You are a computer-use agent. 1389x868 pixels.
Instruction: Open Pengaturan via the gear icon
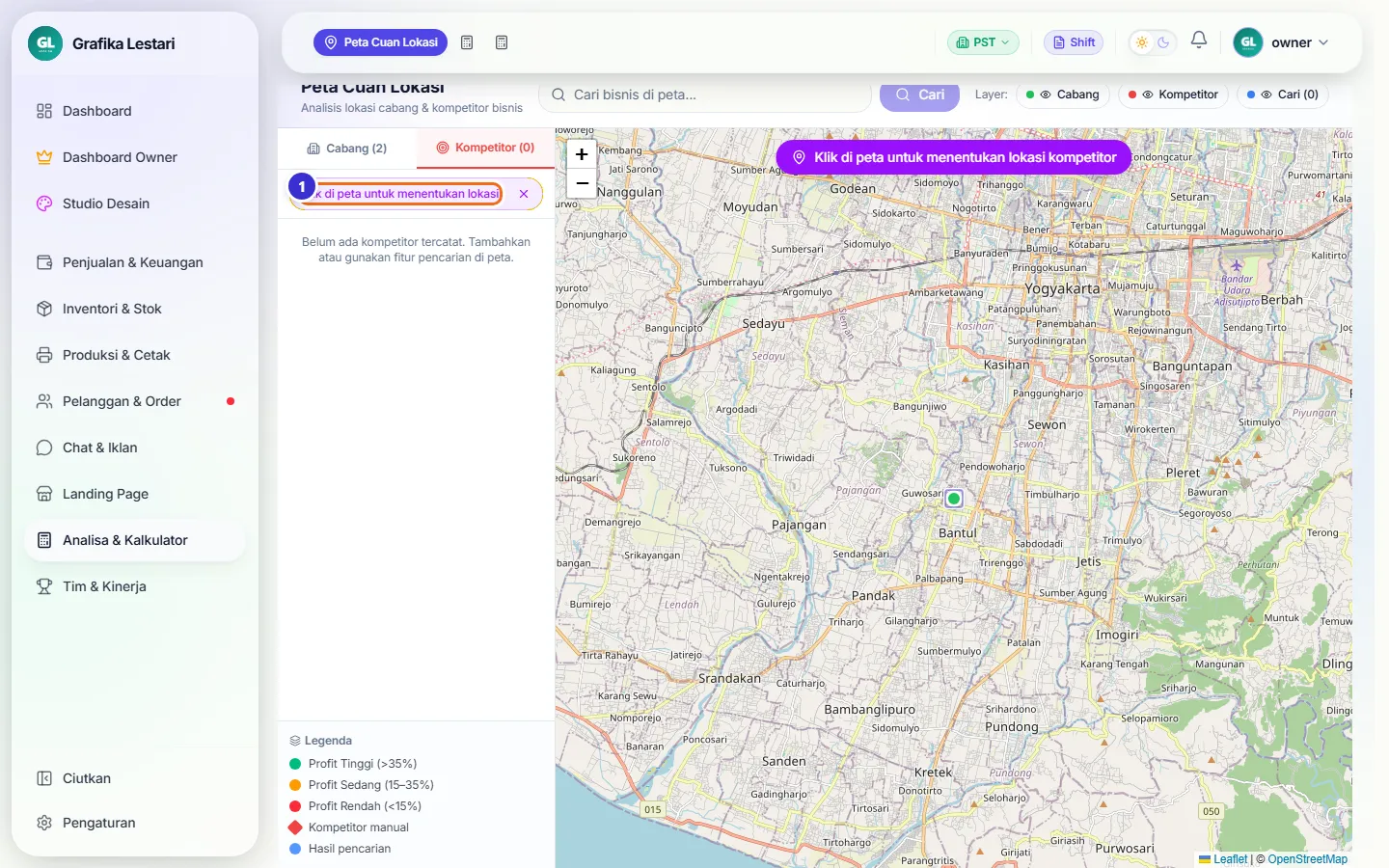pos(44,823)
